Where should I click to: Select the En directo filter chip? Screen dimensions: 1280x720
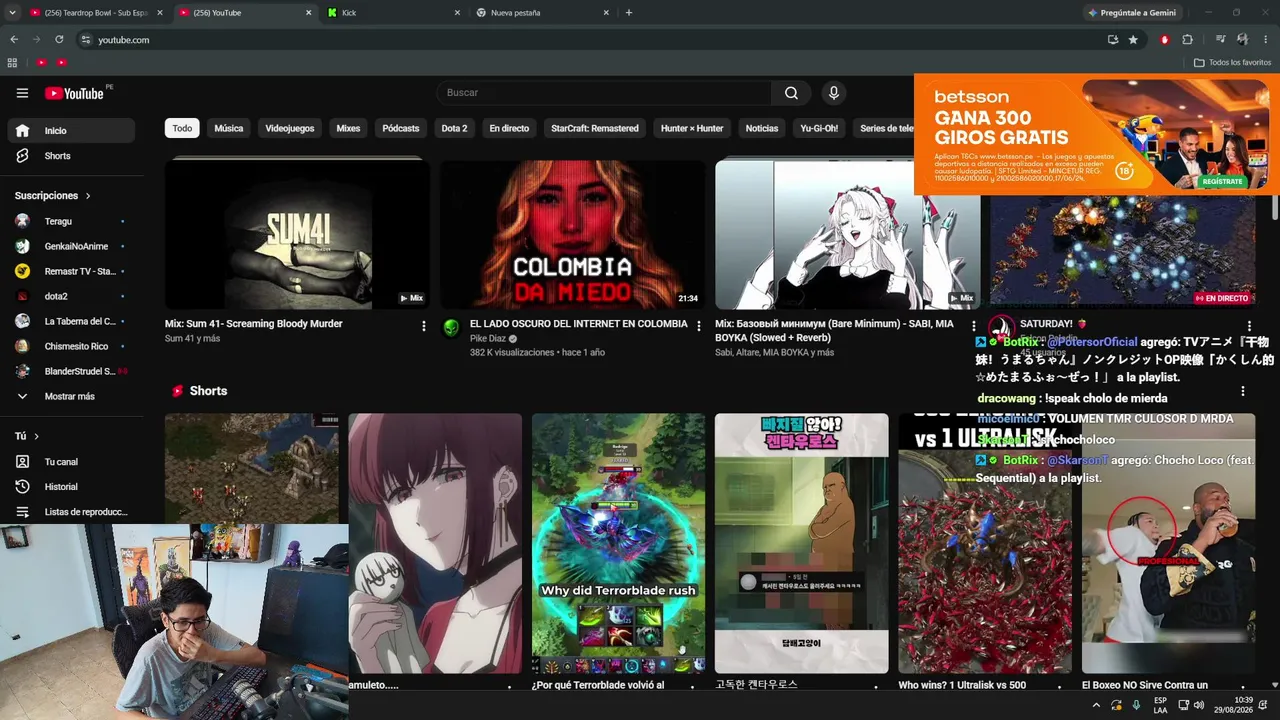(x=509, y=128)
